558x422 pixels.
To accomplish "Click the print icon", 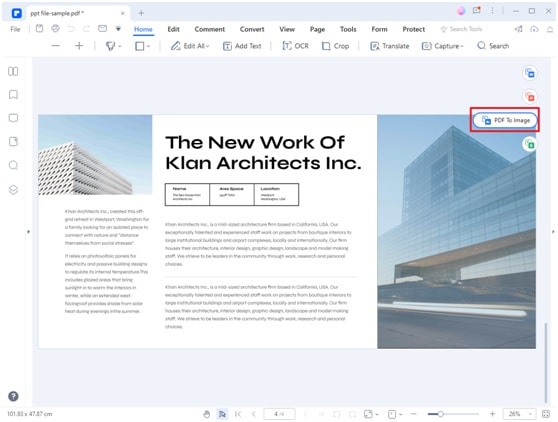I will tap(55, 28).
